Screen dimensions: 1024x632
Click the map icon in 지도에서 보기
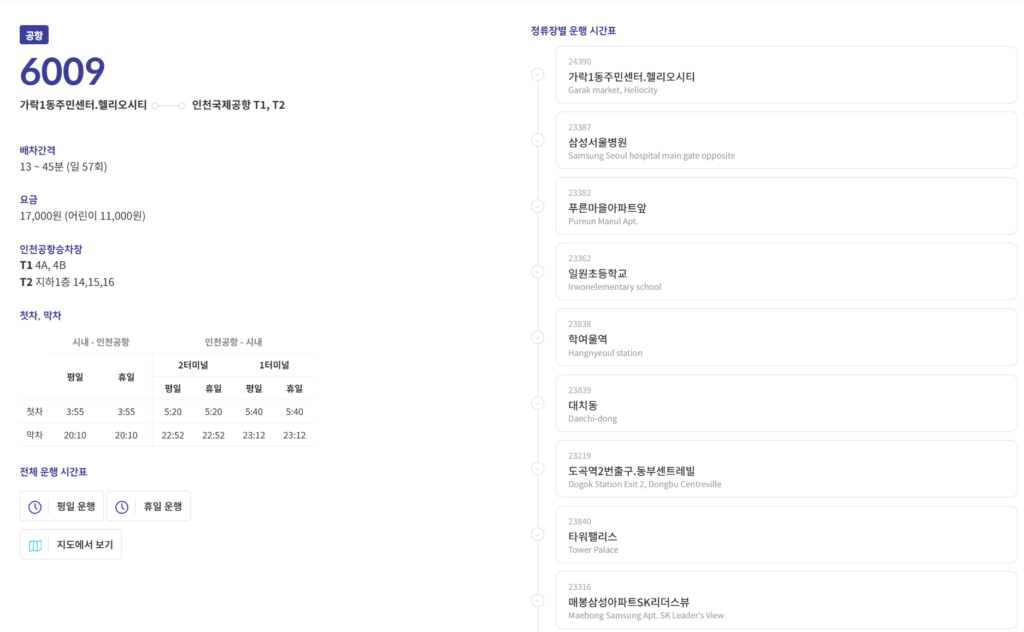[x=35, y=545]
